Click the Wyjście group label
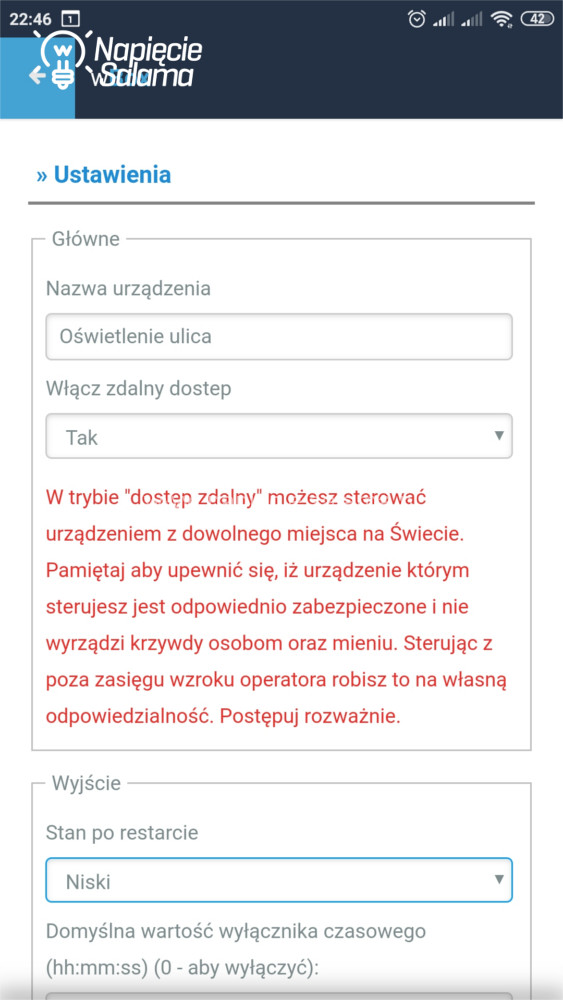This screenshot has width=563, height=1000. coord(85,783)
